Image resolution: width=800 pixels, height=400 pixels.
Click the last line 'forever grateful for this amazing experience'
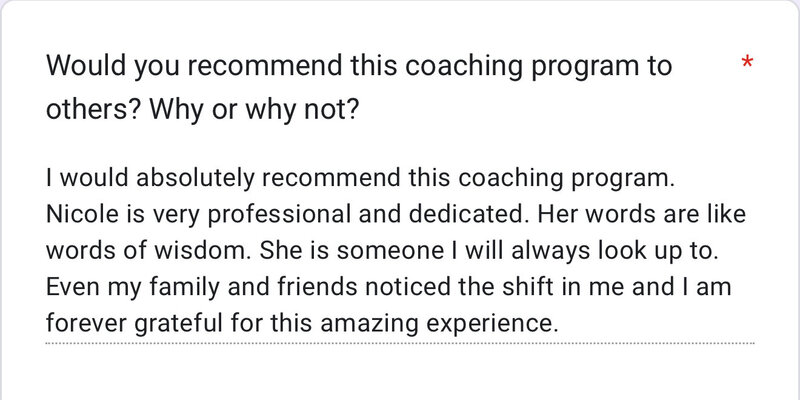pyautogui.click(x=302, y=323)
